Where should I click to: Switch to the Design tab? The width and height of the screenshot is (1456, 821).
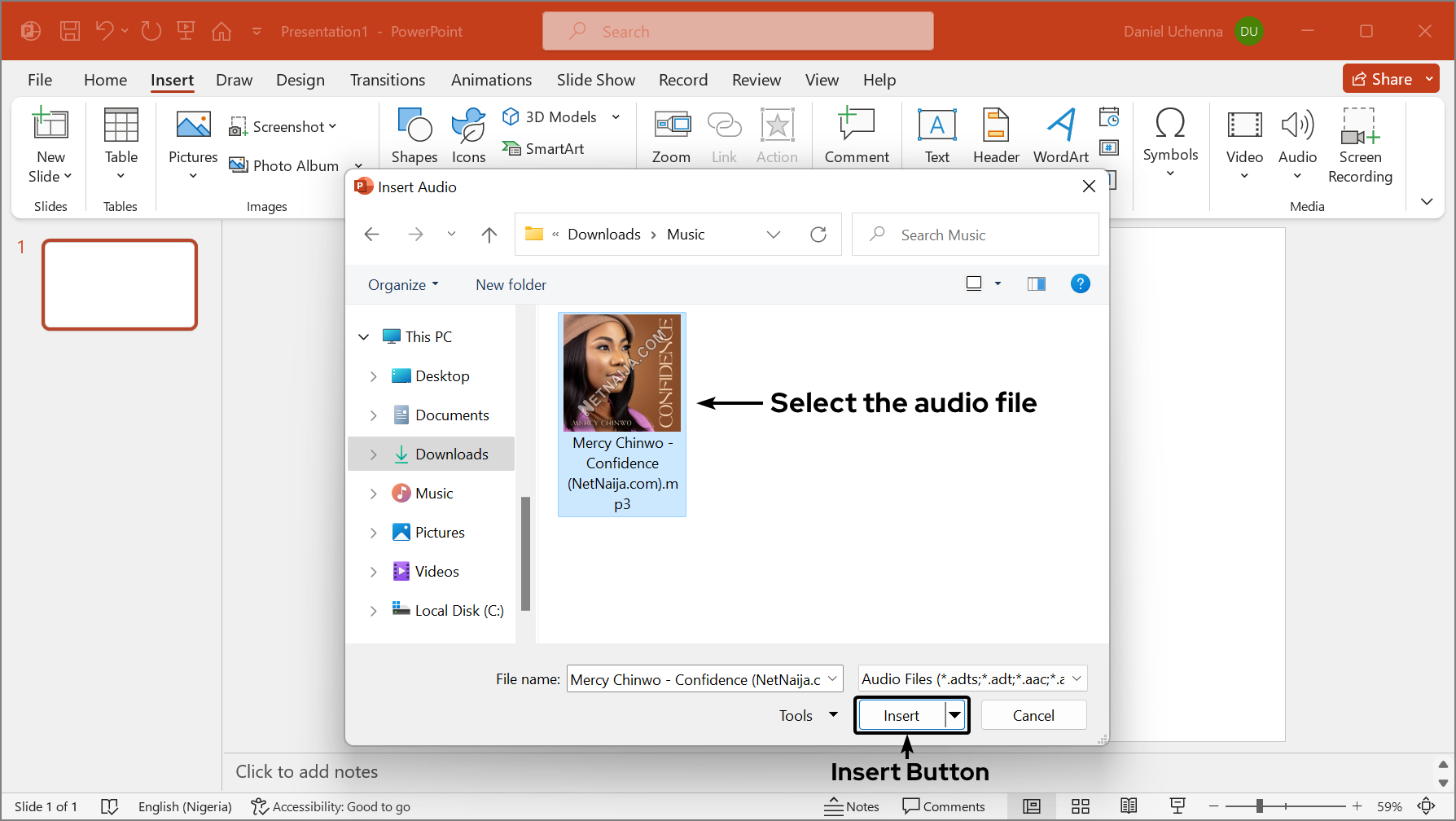click(x=300, y=80)
